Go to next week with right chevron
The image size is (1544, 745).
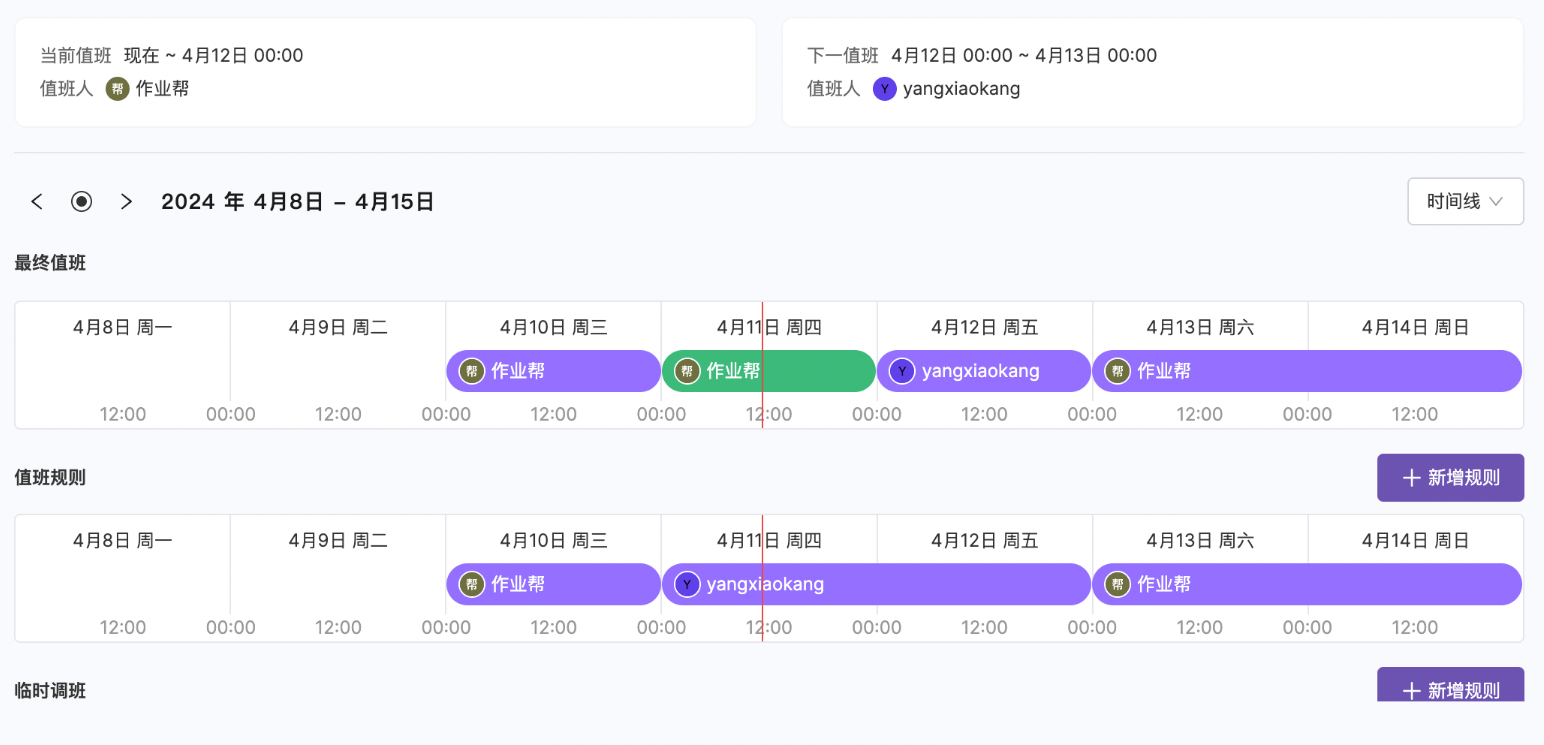126,202
